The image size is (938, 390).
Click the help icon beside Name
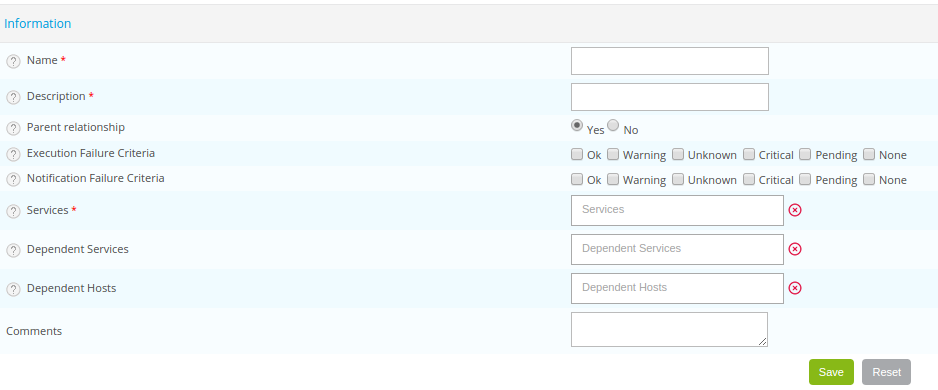tap(13, 61)
